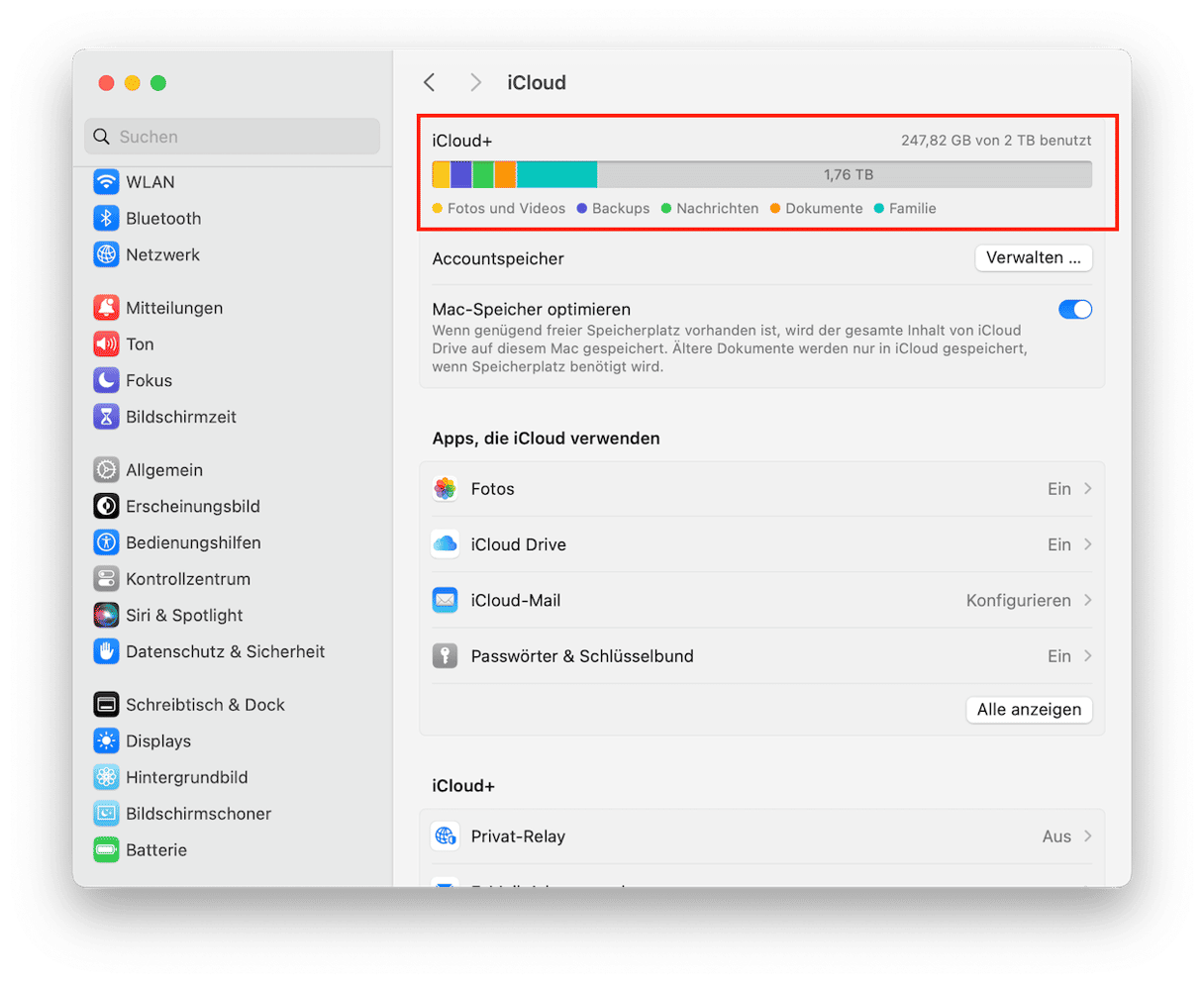Open iCloud-Mail Konfigurieren chevron
Viewport: 1204px width, 983px height.
click(x=1087, y=600)
